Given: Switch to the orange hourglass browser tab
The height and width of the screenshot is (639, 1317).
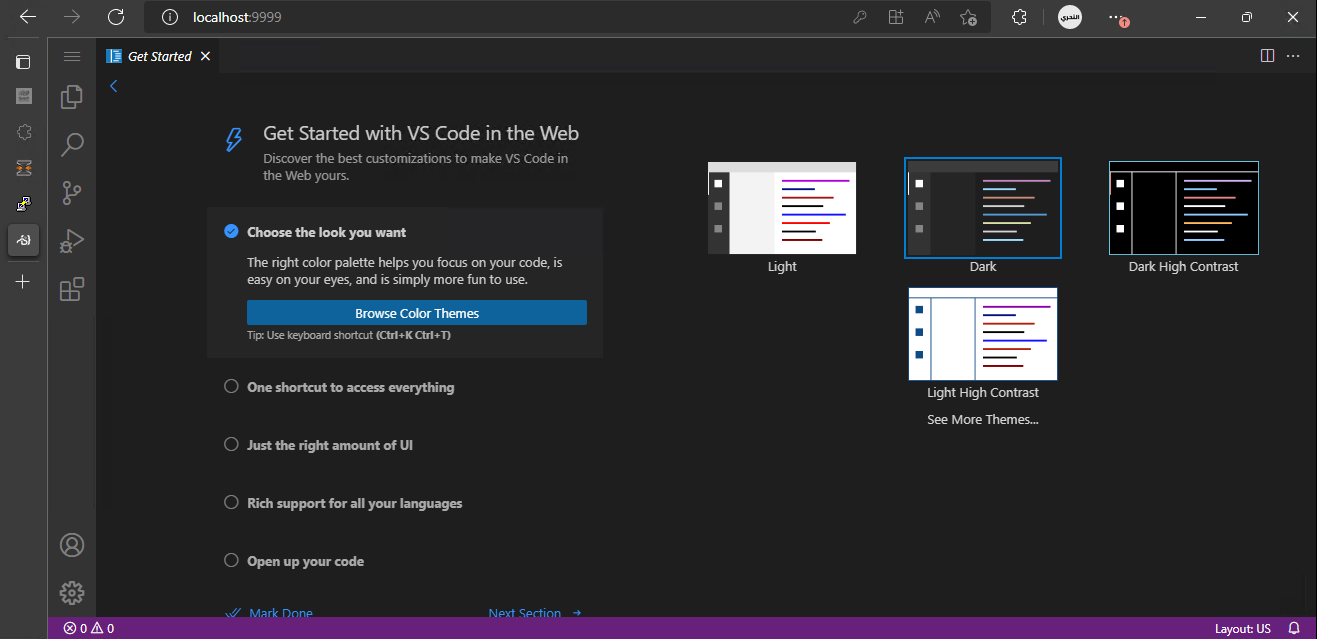Looking at the screenshot, I should coord(24,168).
